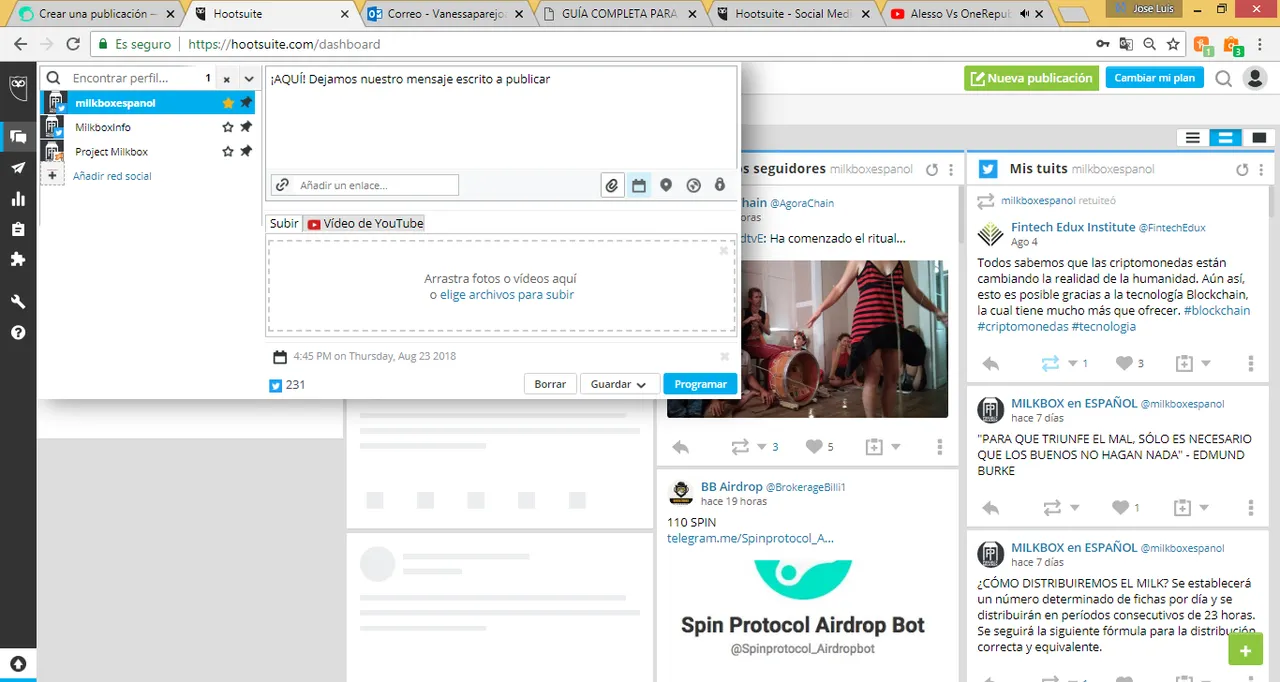
Task: Click the green plus add stream button
Action: (1245, 651)
